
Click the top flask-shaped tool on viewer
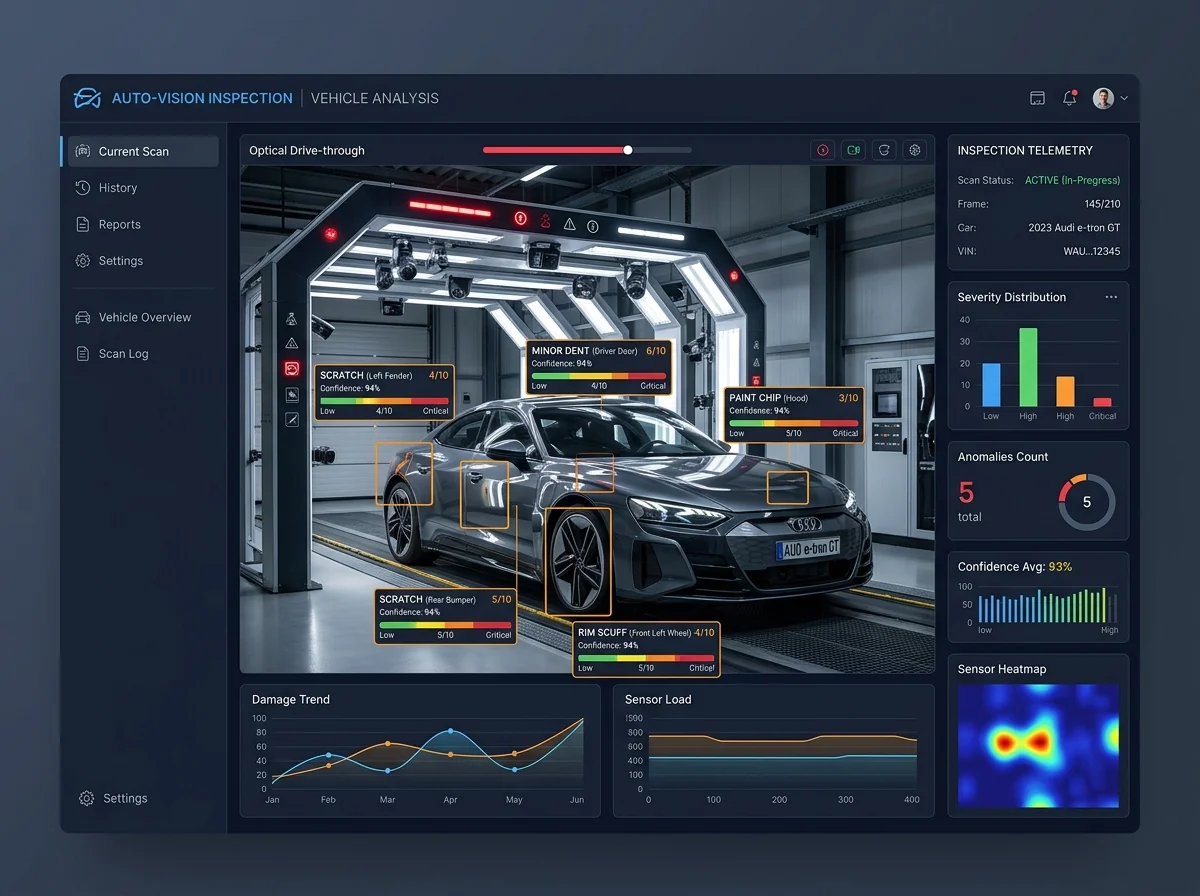coord(292,318)
